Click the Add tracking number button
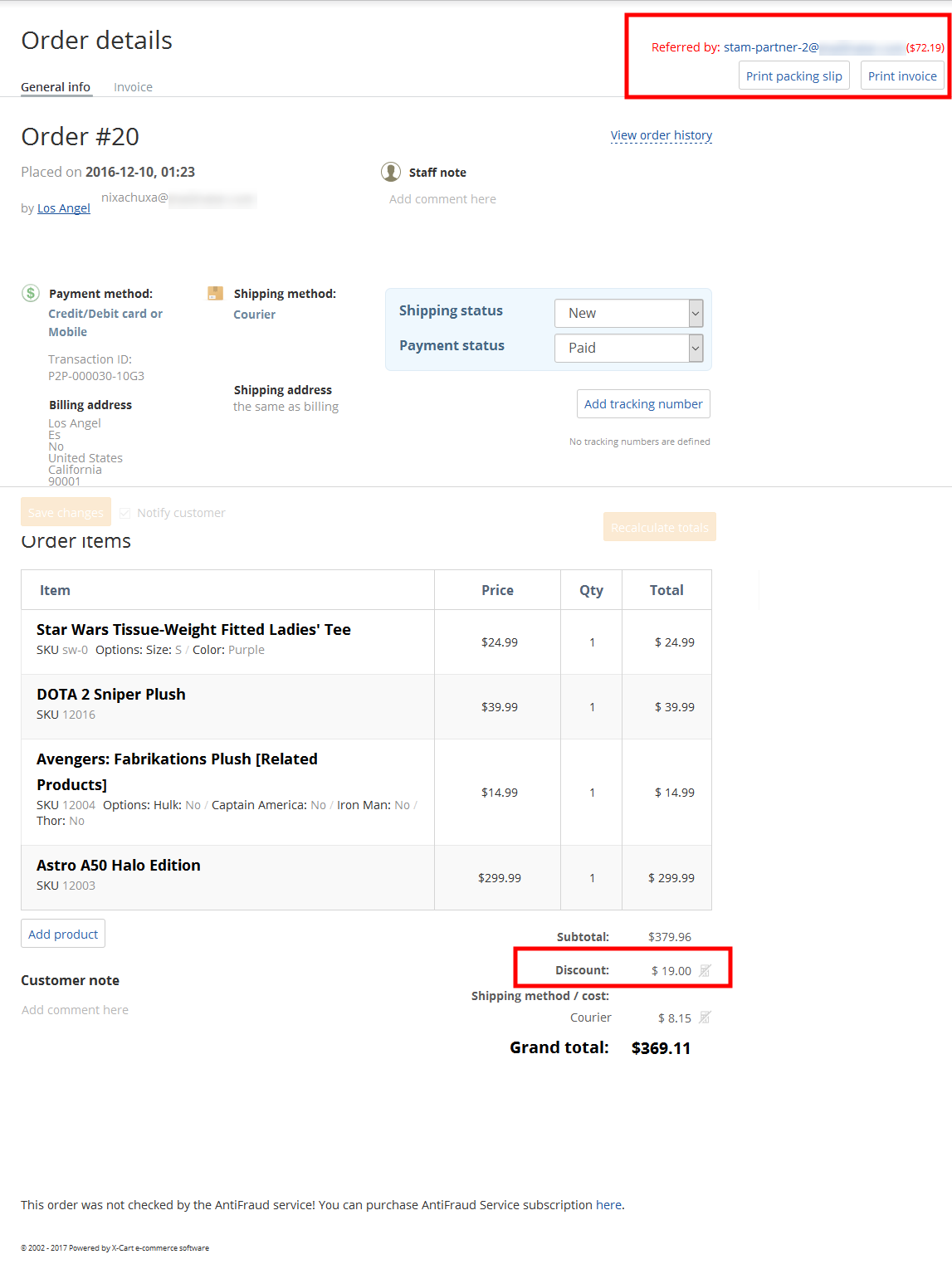 point(643,404)
